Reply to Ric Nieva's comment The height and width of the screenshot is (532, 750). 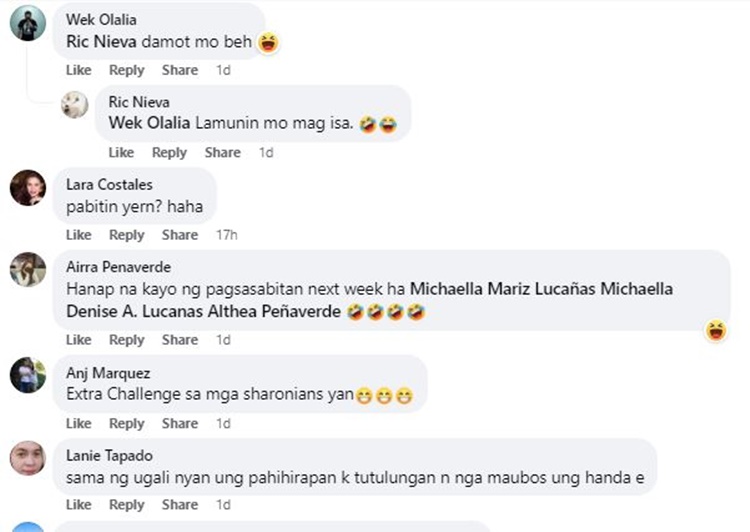pos(169,153)
